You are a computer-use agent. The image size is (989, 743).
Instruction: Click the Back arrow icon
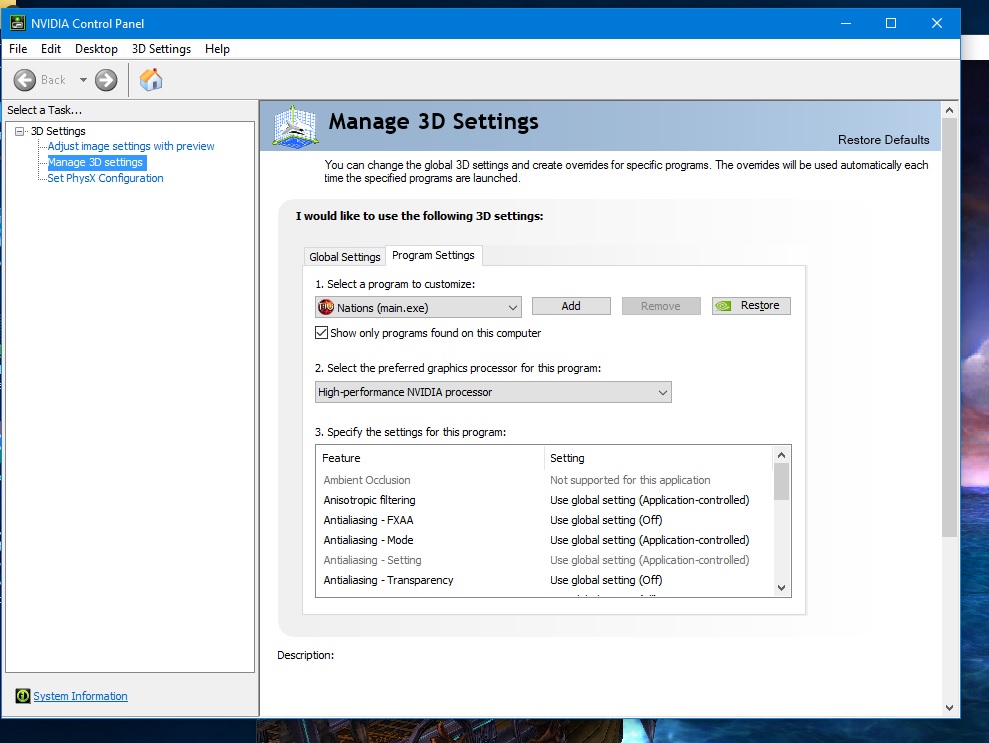click(25, 80)
